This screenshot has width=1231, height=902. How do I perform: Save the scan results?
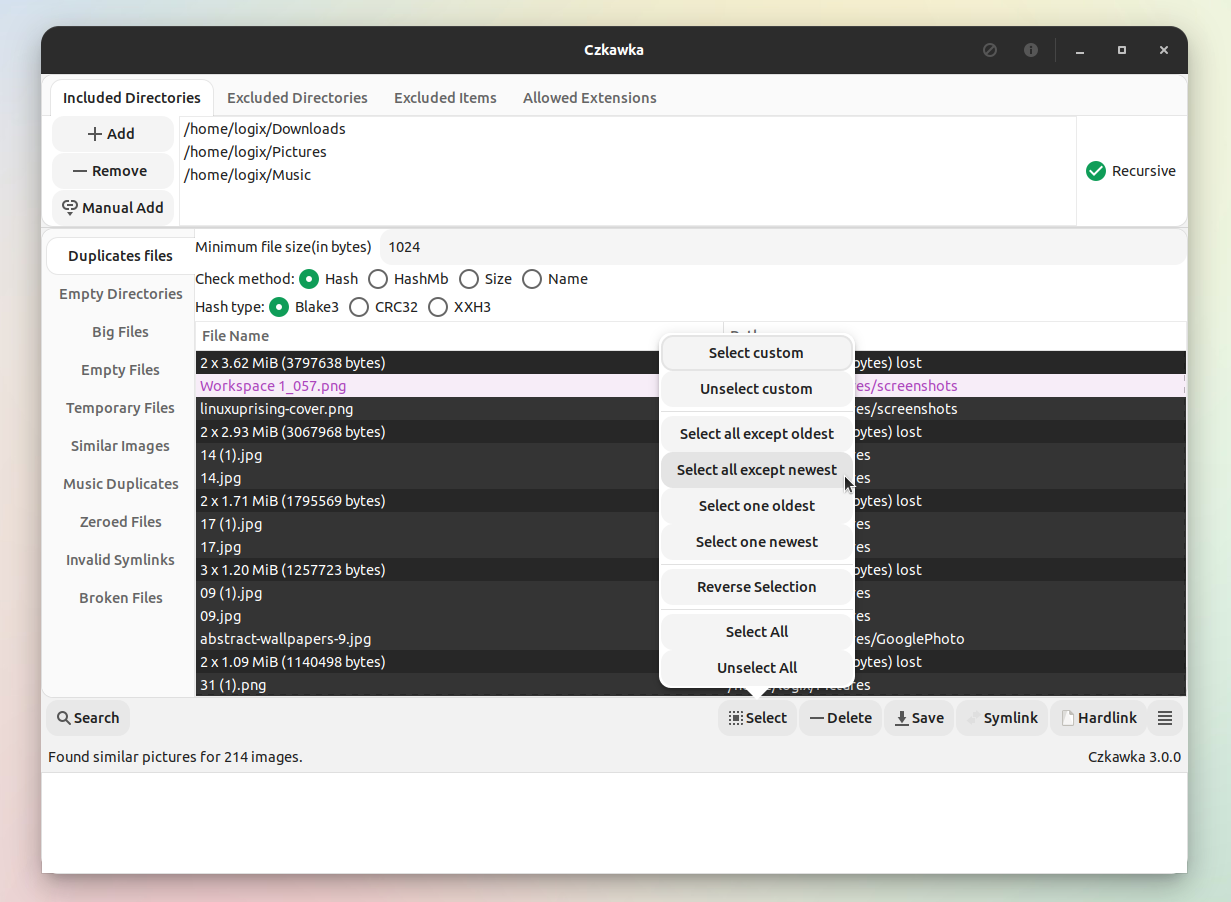pos(918,717)
